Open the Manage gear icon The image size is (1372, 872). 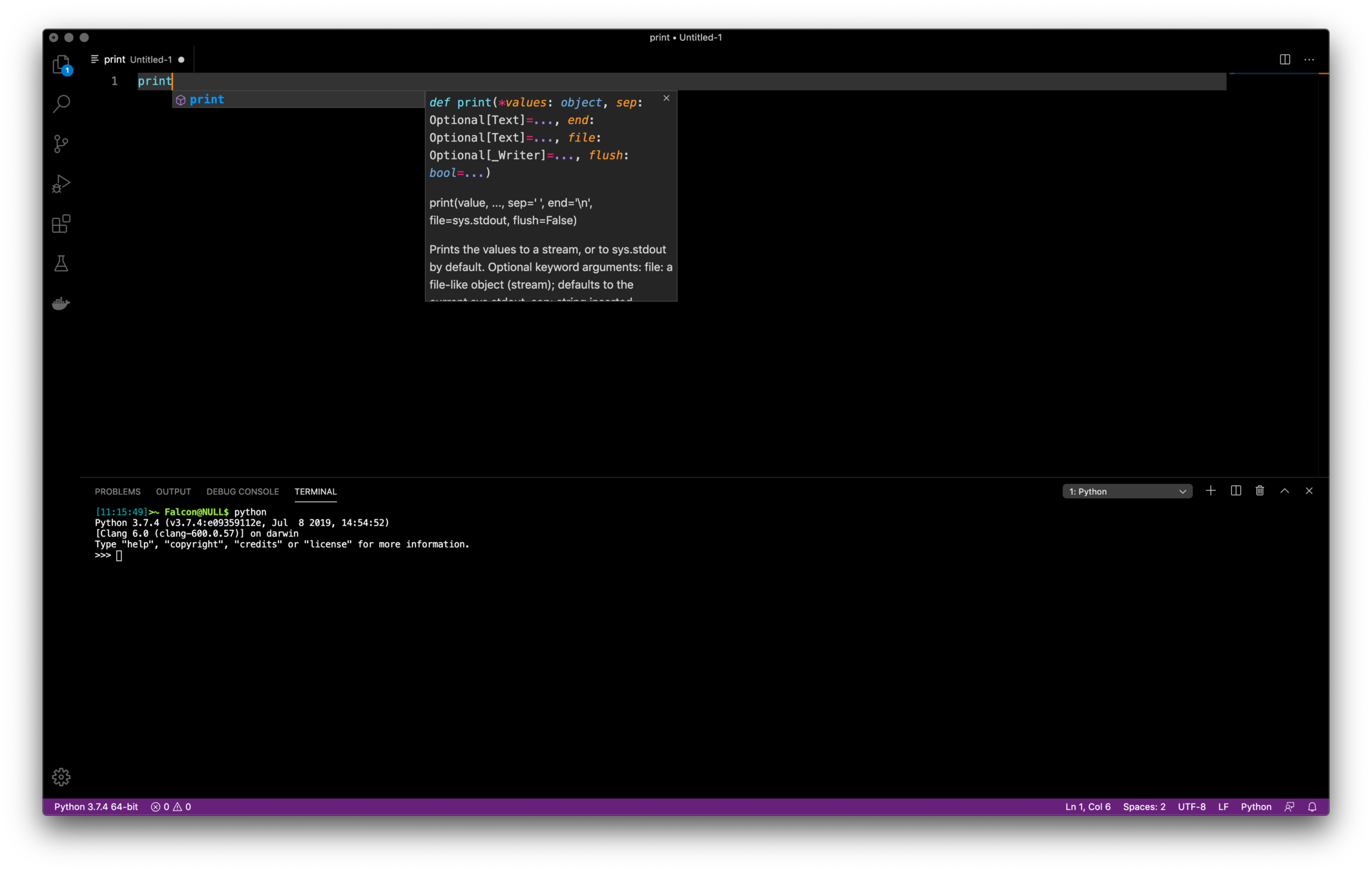pyautogui.click(x=61, y=776)
